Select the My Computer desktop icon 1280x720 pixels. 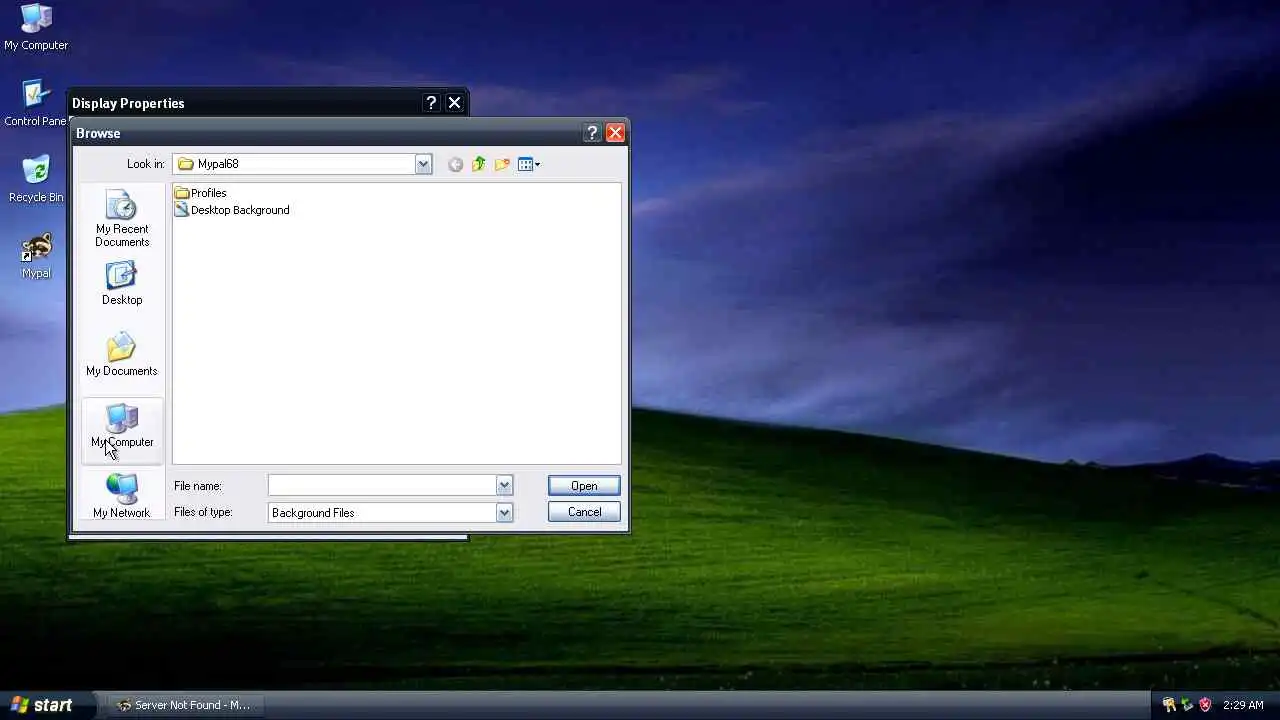[36, 27]
